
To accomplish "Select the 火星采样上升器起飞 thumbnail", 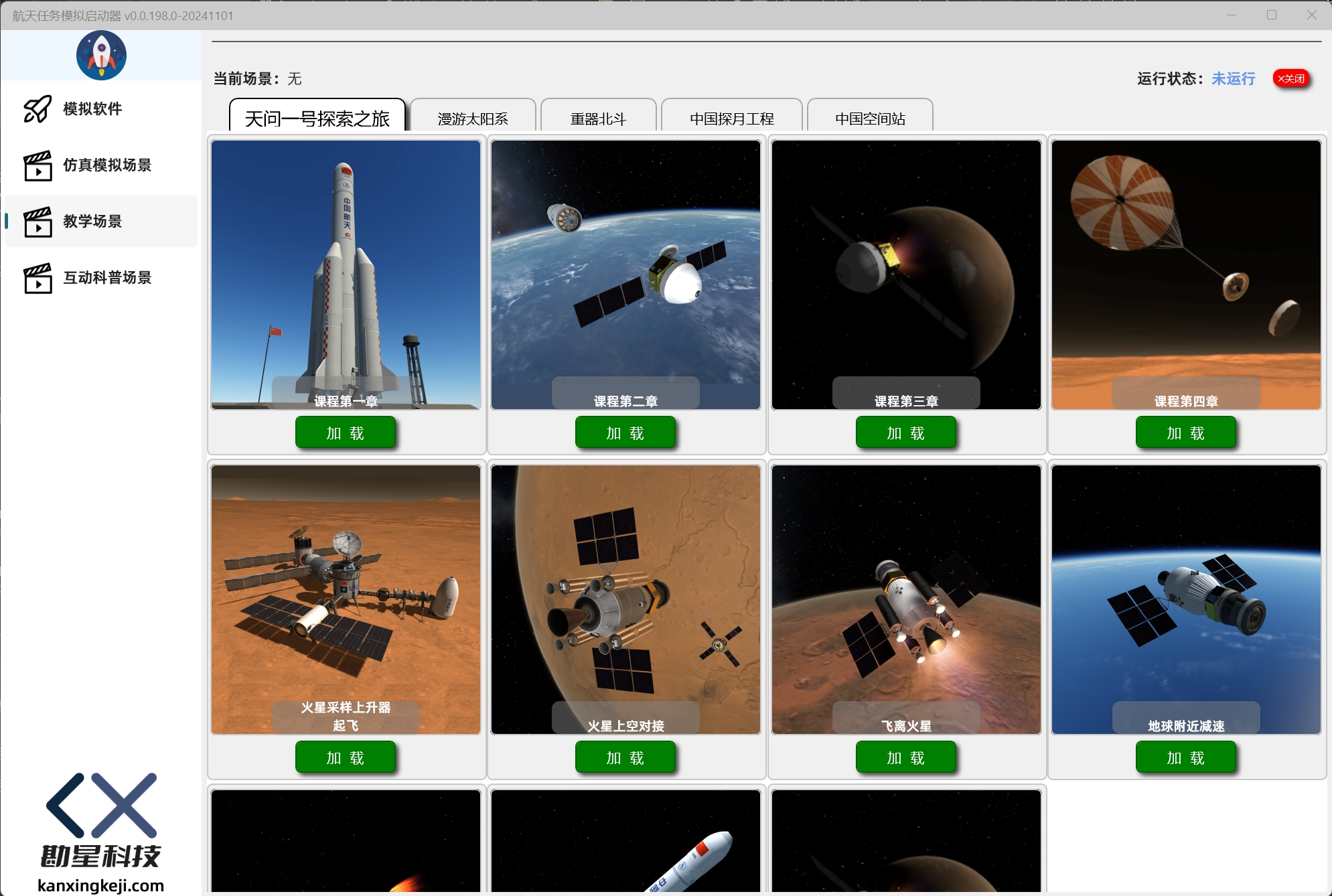I will (x=346, y=599).
